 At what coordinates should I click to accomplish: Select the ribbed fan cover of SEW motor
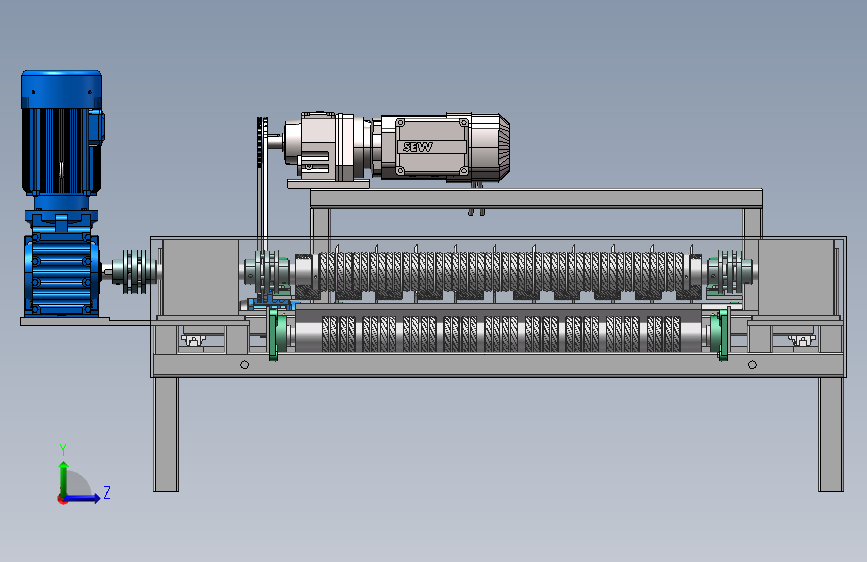(490, 148)
